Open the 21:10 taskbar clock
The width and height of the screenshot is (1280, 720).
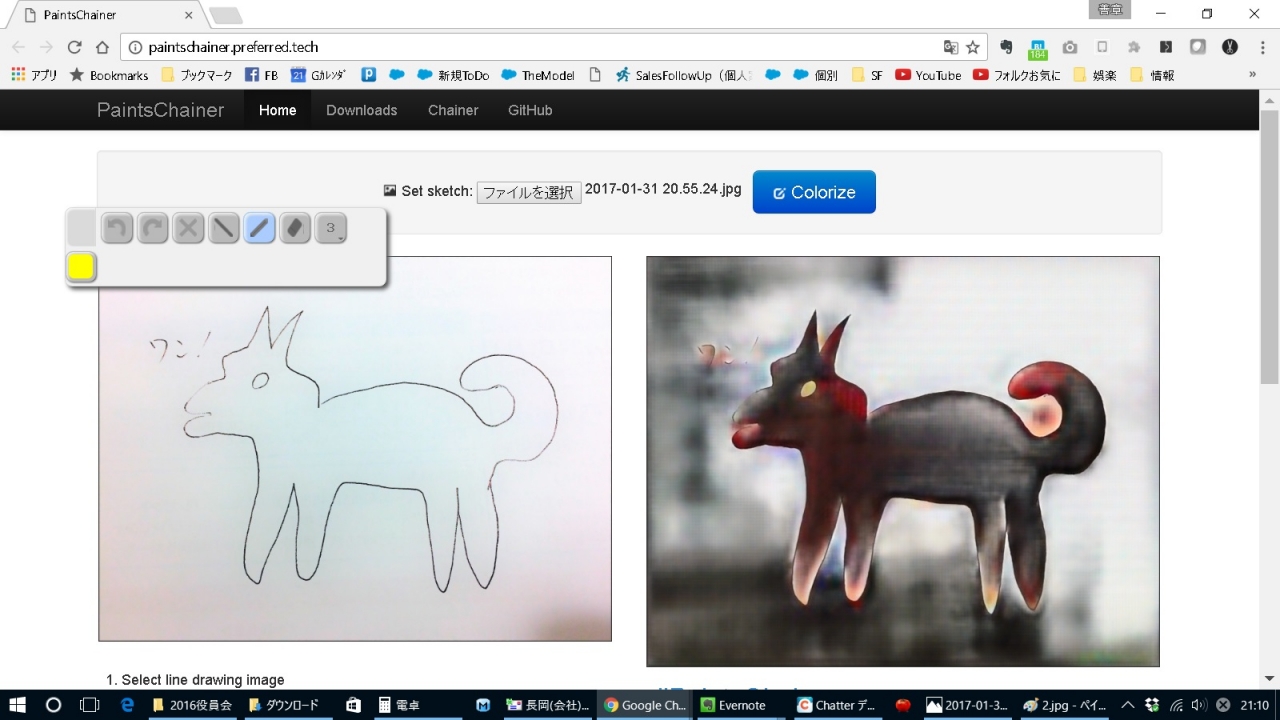tap(1254, 705)
